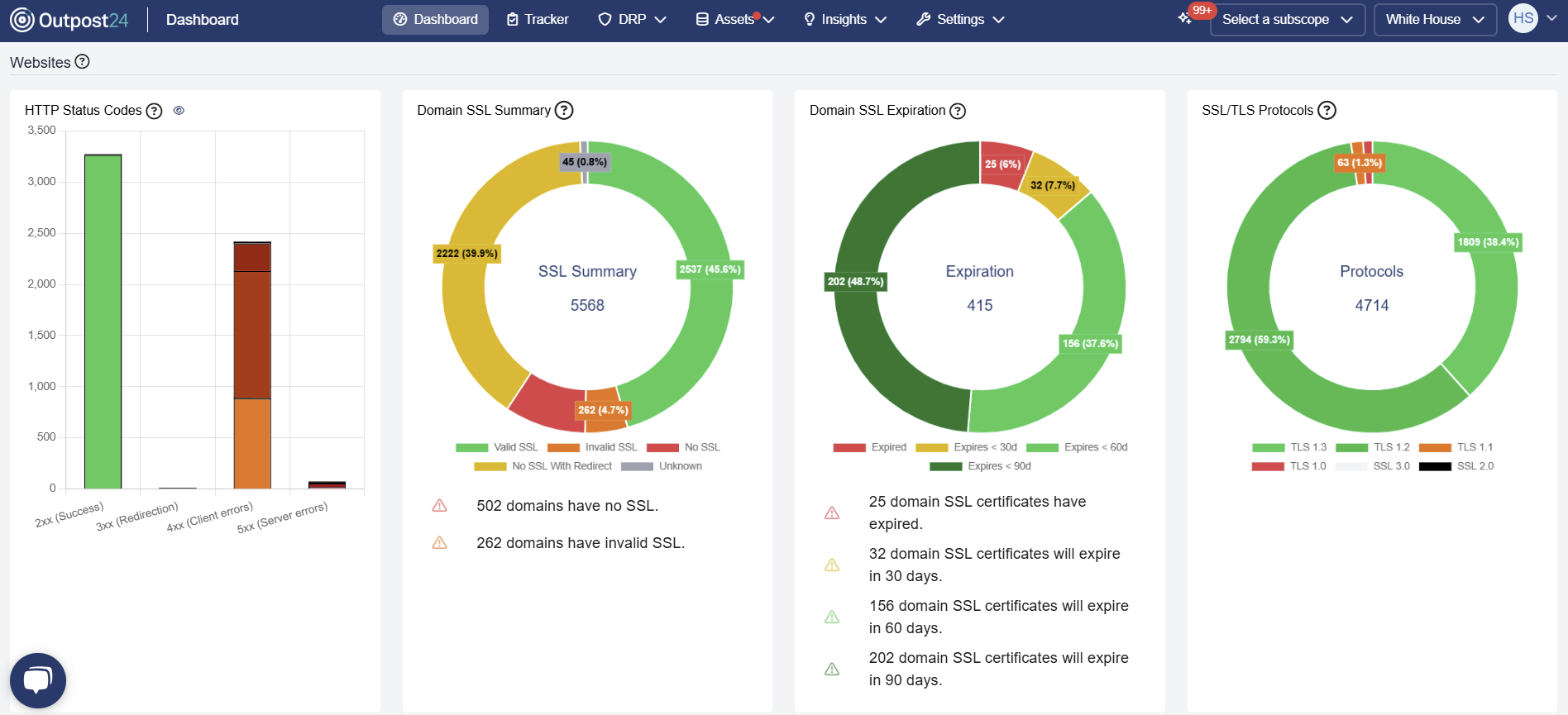Viewport: 1568px width, 715px height.
Task: Click the Dashboard navigation button
Action: coord(435,20)
